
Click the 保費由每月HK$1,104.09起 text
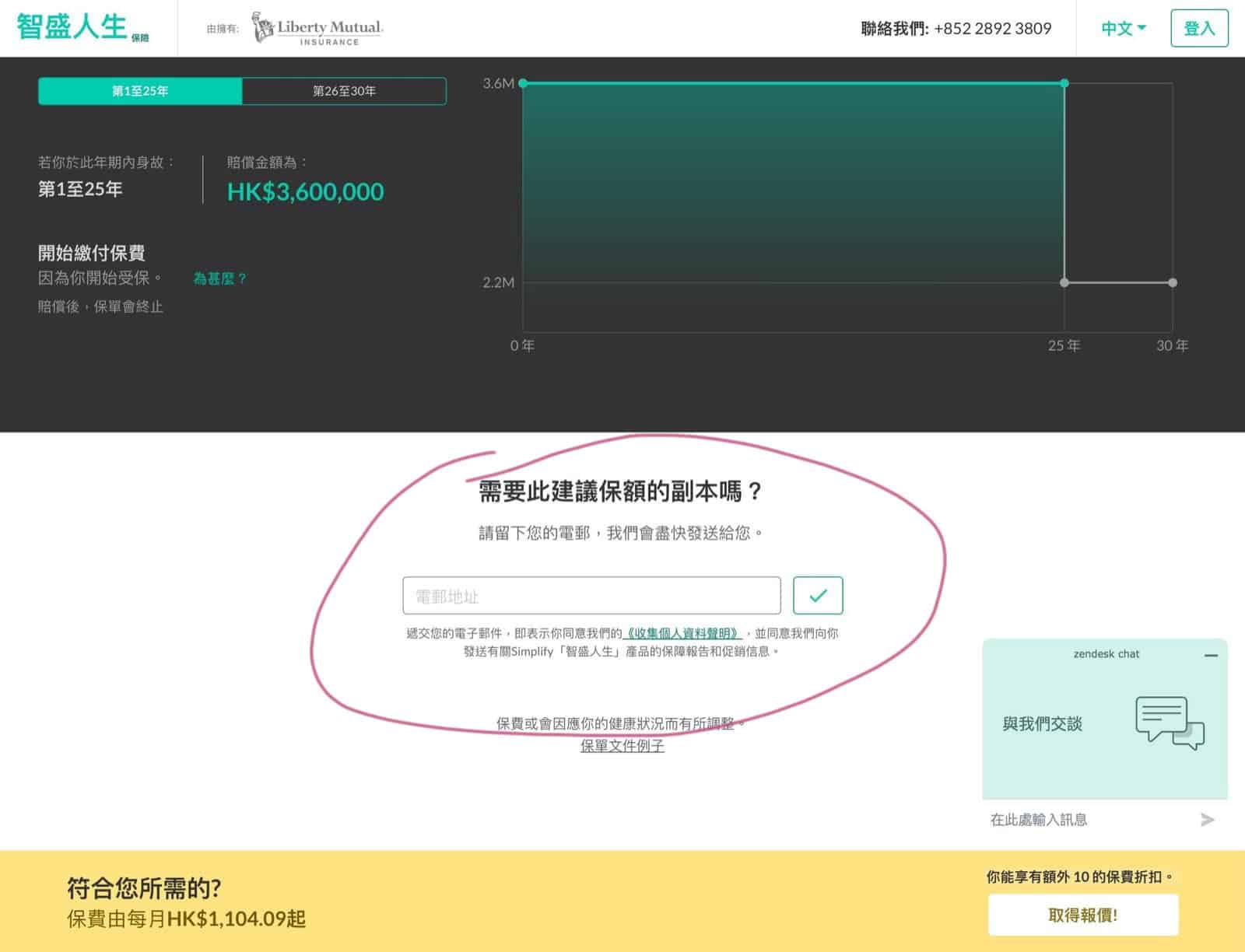pyautogui.click(x=186, y=919)
